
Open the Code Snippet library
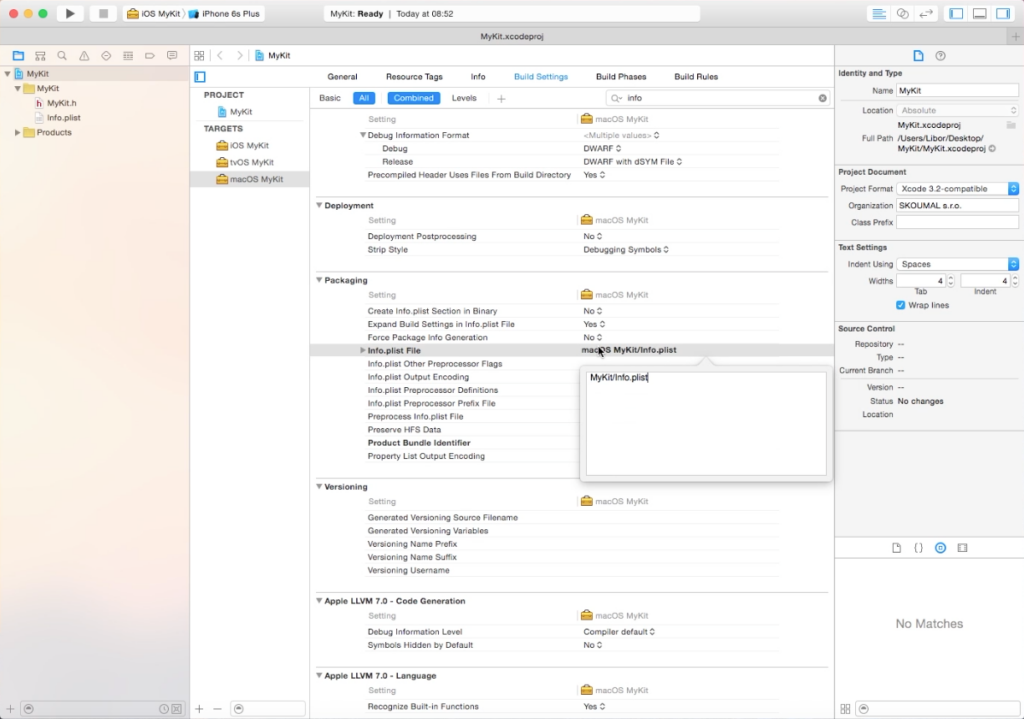[918, 548]
